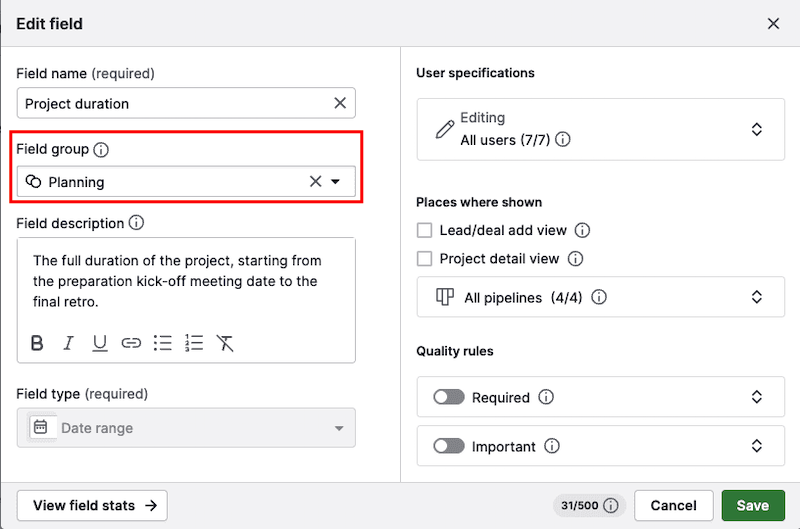Turn on the Important toggle
The height and width of the screenshot is (529, 800).
tap(448, 446)
